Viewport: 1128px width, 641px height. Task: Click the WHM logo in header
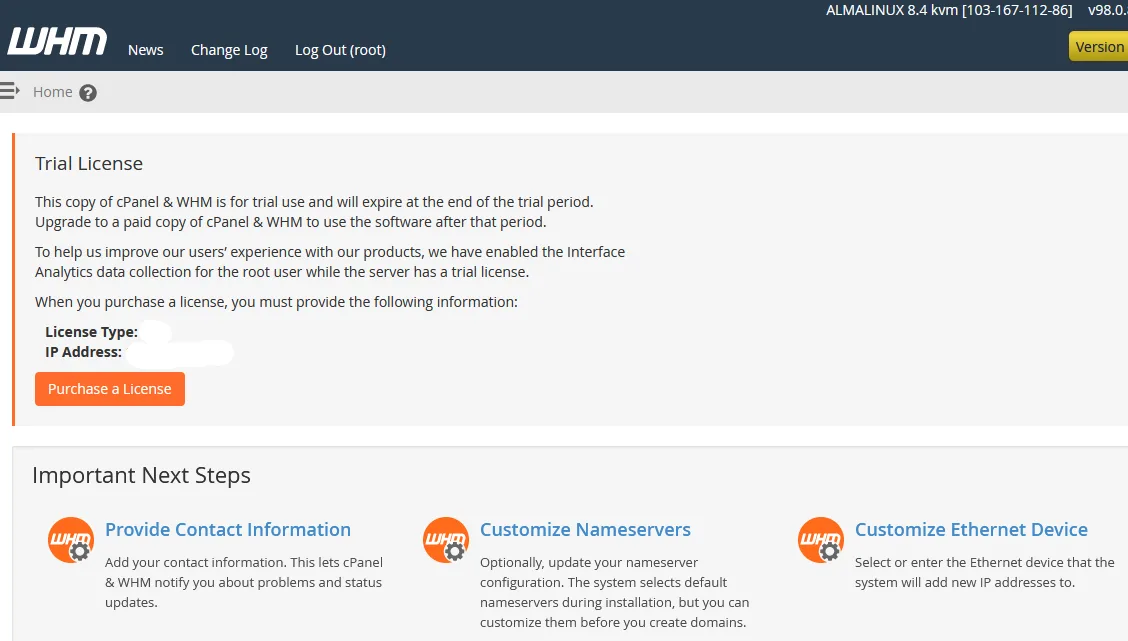pyautogui.click(x=57, y=42)
